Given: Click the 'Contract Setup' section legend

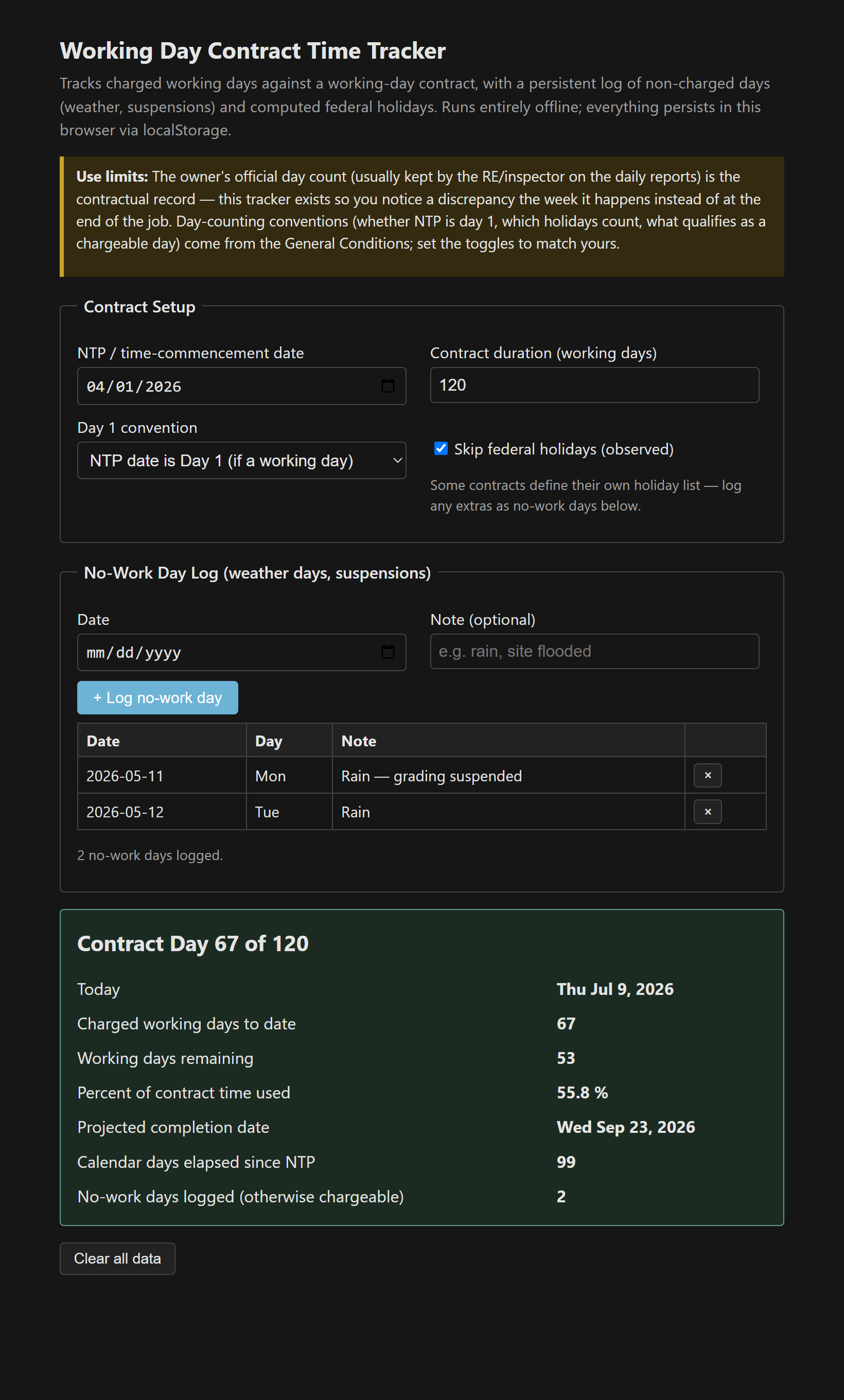Looking at the screenshot, I should point(139,307).
